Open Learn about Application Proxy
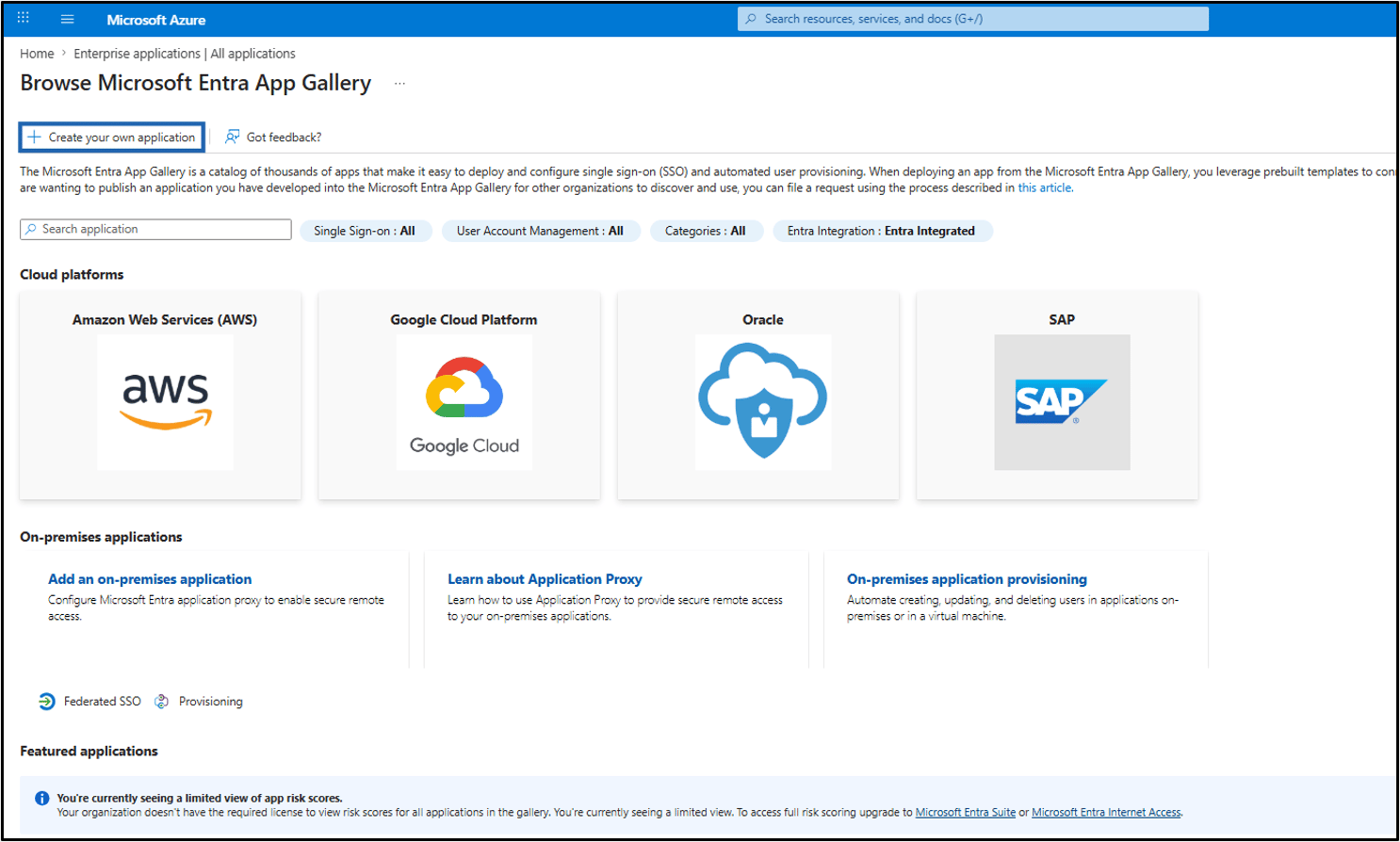Viewport: 1400px width, 842px height. click(545, 579)
